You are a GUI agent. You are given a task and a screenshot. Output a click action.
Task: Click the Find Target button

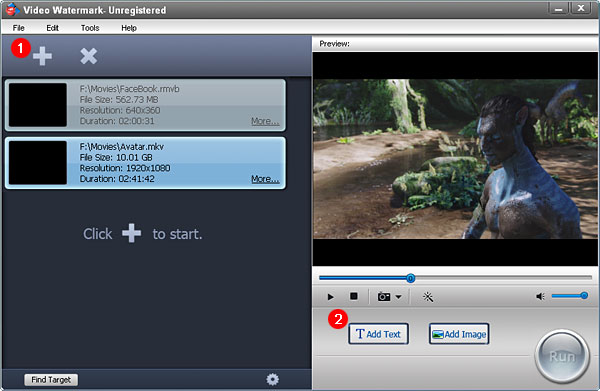point(51,380)
